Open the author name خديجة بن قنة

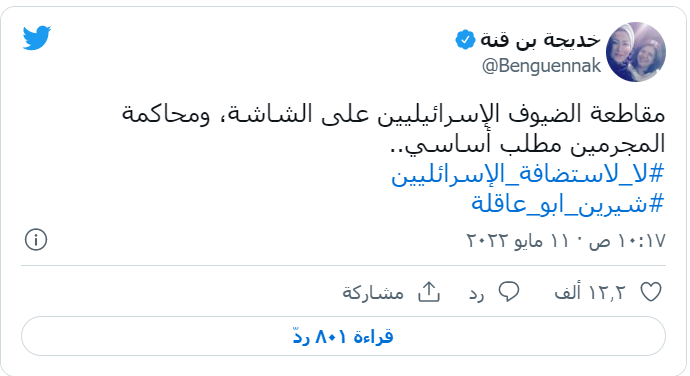click(540, 40)
